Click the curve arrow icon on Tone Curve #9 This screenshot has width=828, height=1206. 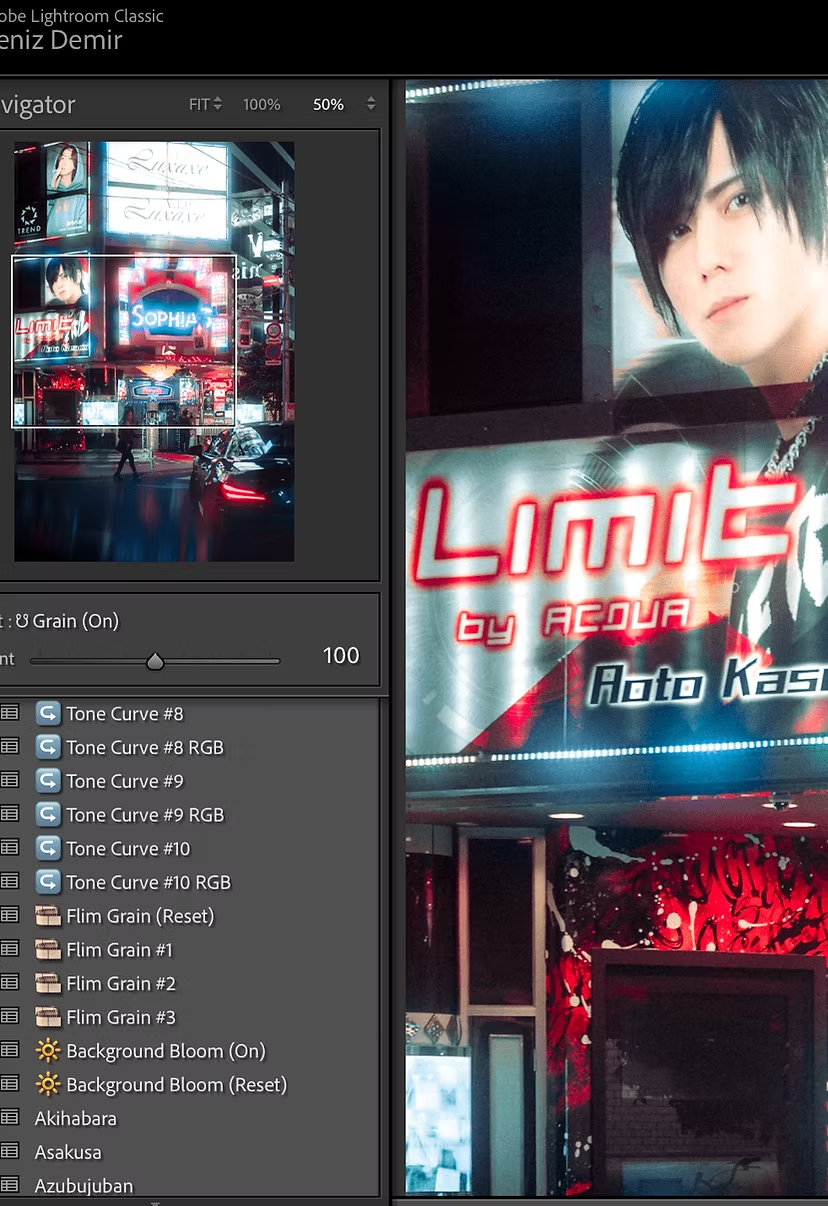click(x=48, y=781)
